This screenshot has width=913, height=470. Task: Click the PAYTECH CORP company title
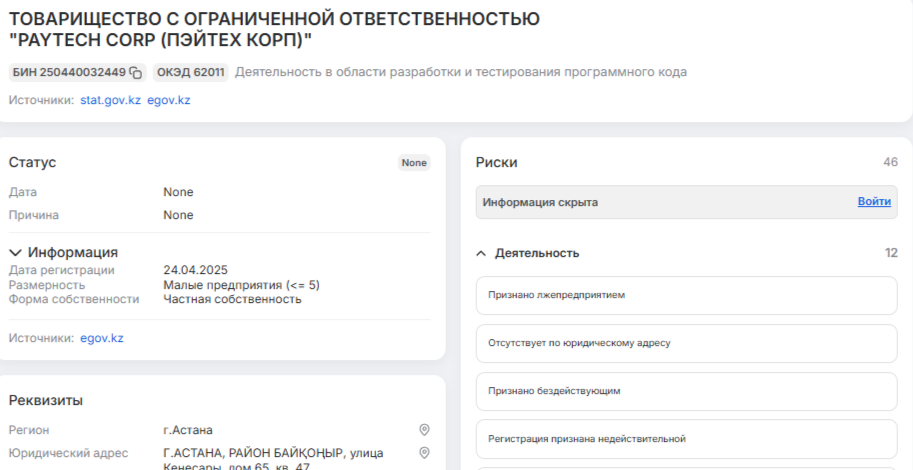(274, 29)
